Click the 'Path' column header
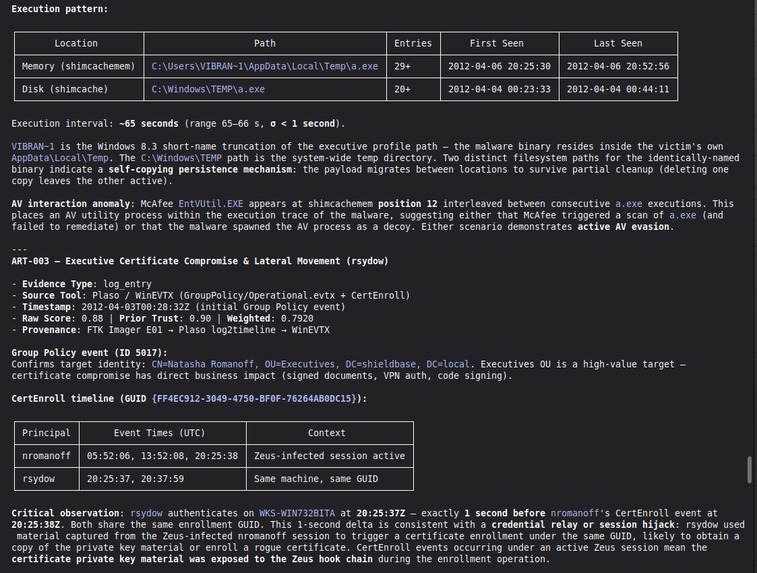 coord(265,43)
